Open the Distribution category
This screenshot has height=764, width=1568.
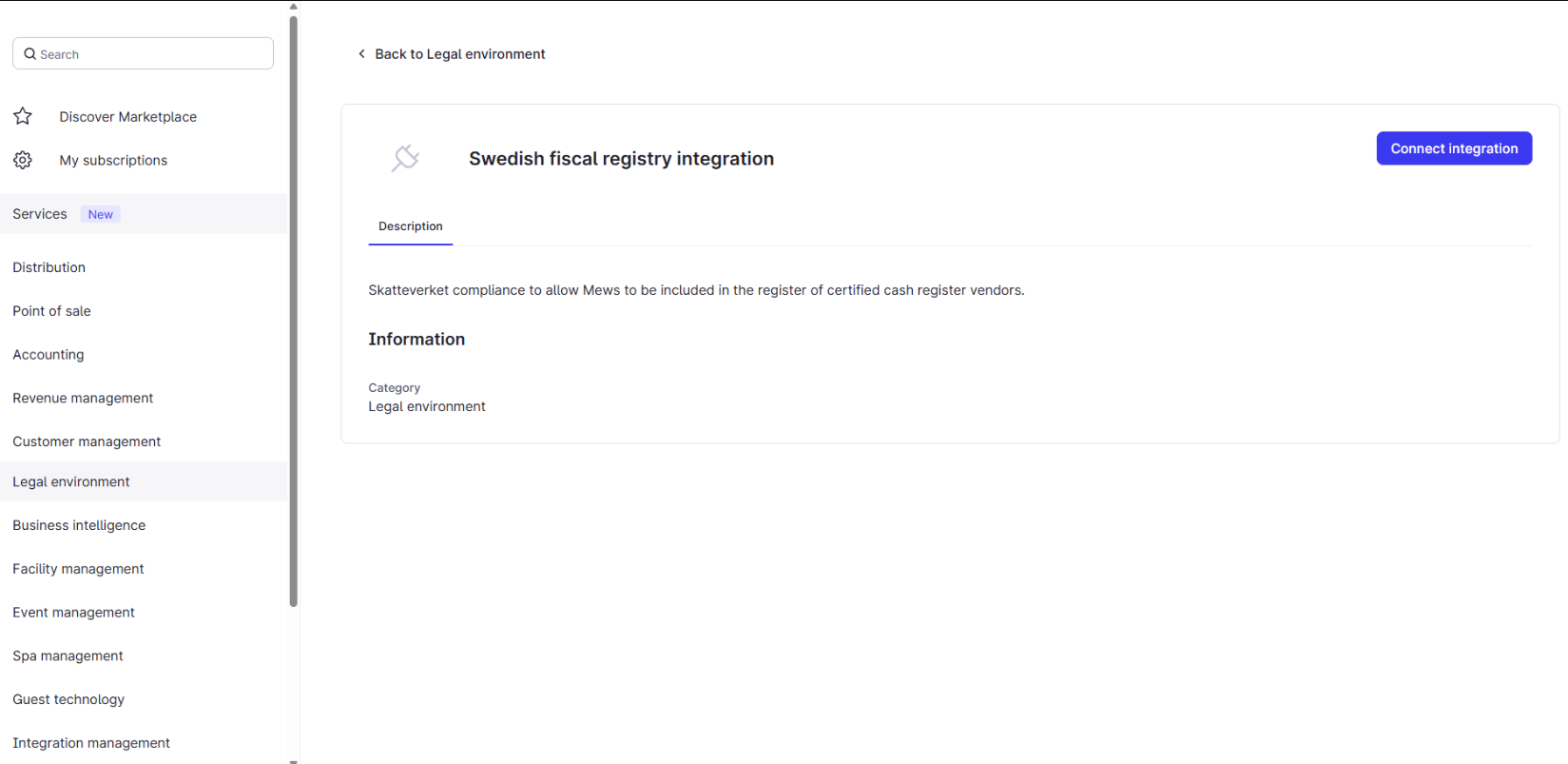coord(49,267)
